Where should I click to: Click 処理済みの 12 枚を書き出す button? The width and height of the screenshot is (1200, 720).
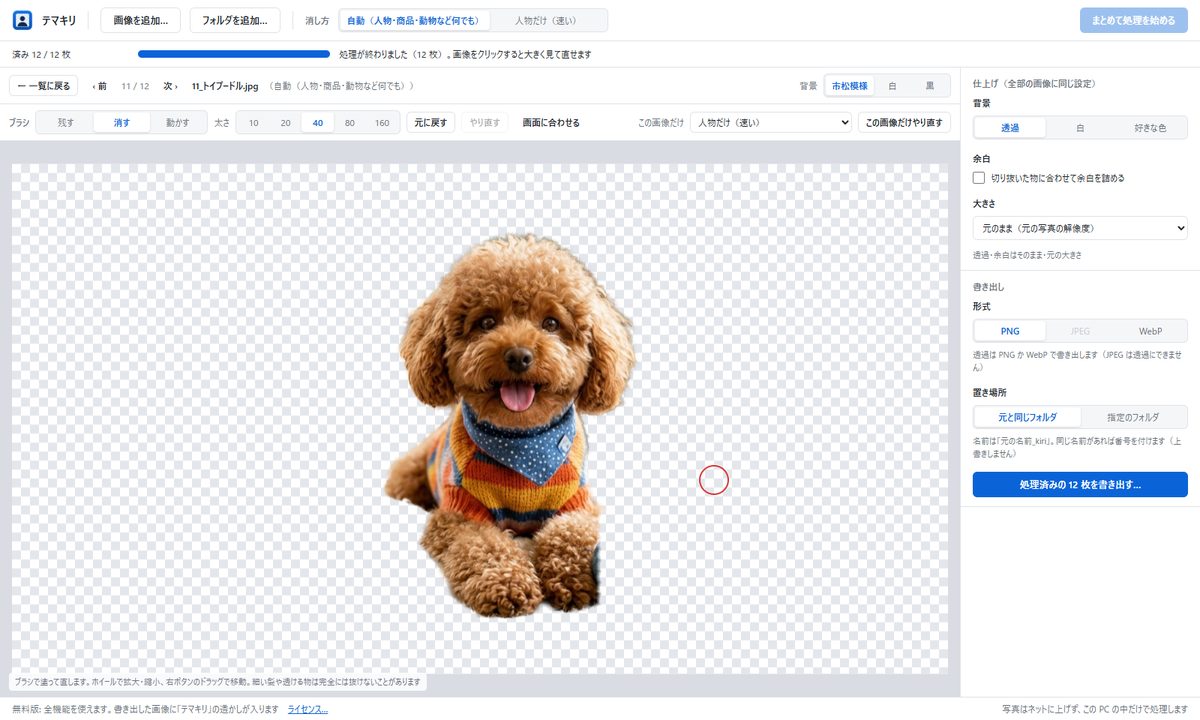pyautogui.click(x=1080, y=485)
